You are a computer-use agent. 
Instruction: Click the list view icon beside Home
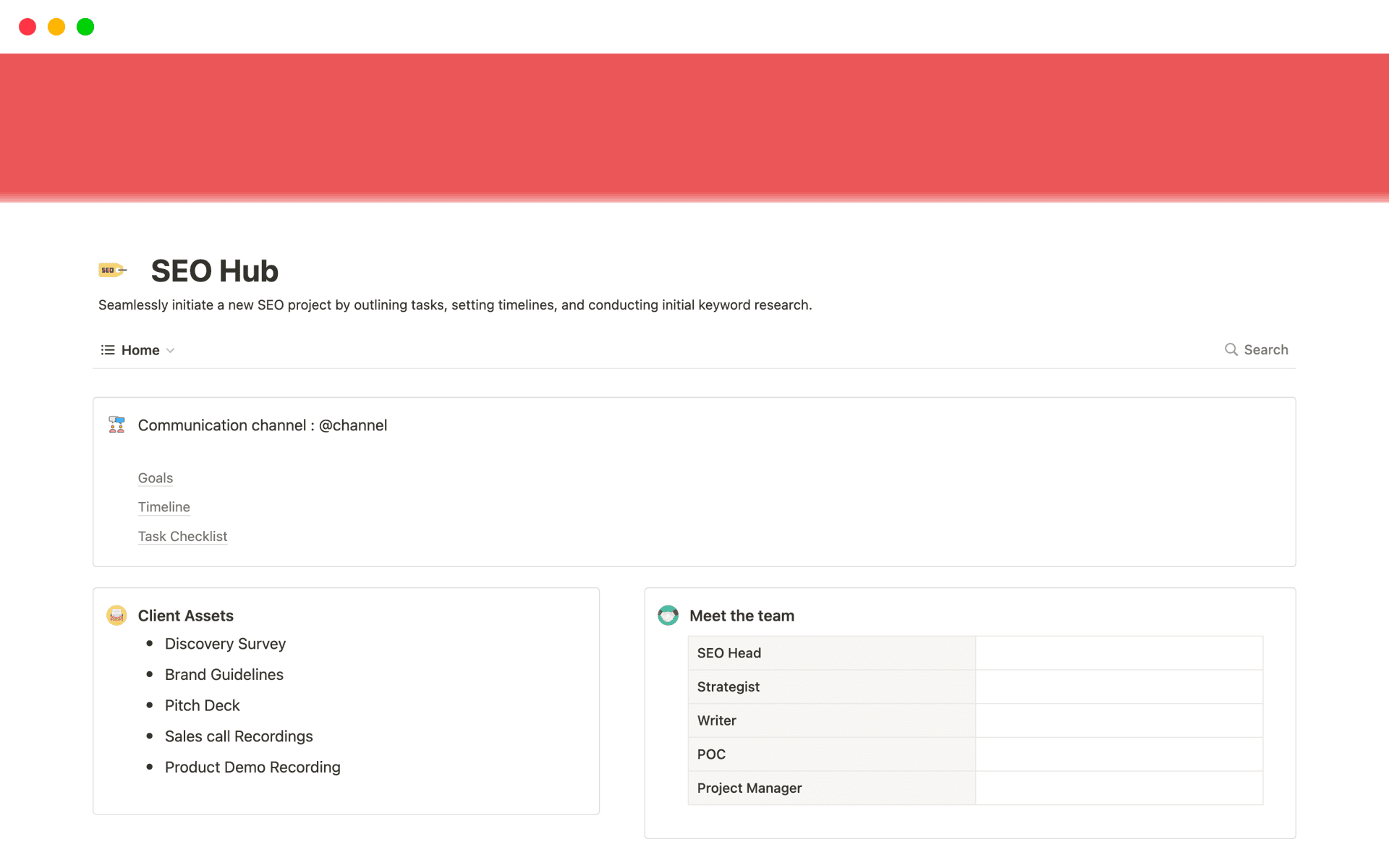[107, 350]
